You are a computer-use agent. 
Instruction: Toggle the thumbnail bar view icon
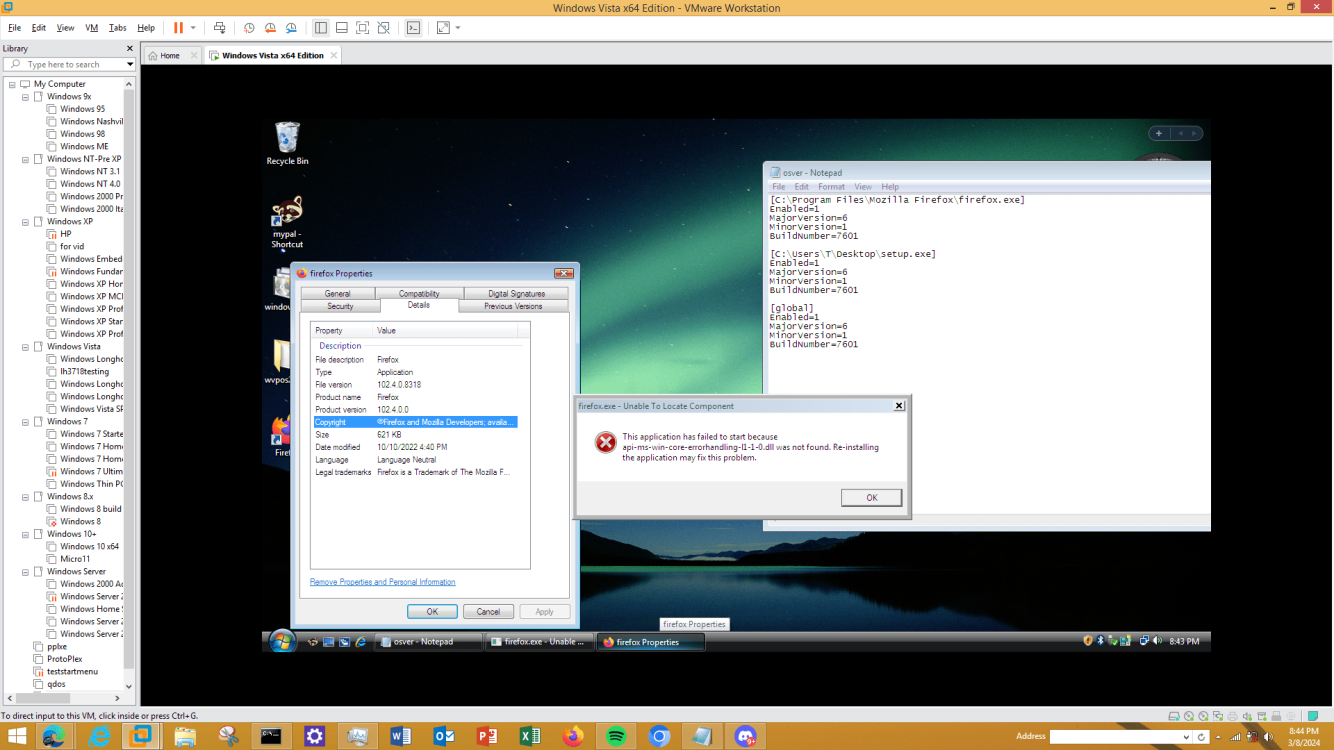click(341, 28)
